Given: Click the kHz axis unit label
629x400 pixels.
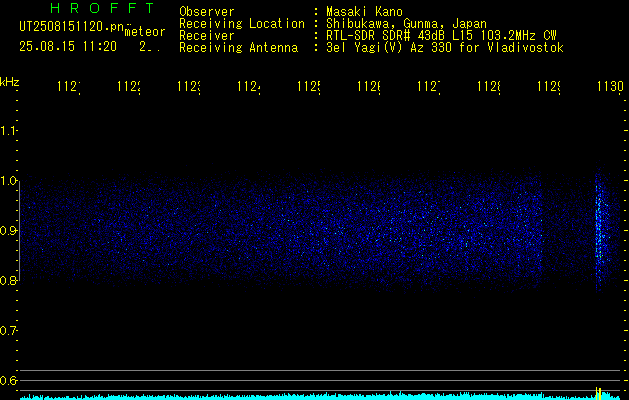Looking at the screenshot, I should click(x=9, y=82).
